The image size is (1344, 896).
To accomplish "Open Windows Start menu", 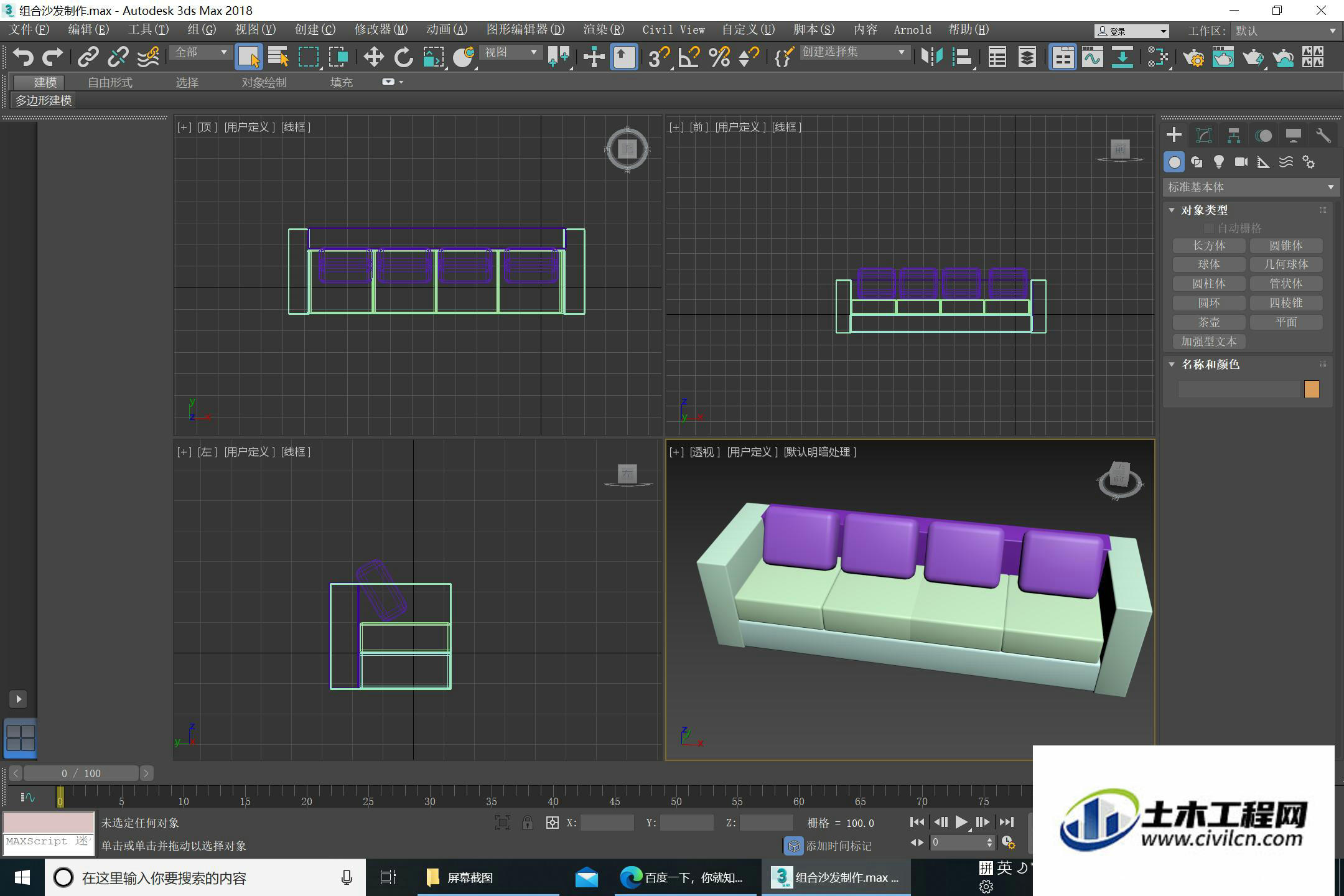I will [22, 877].
